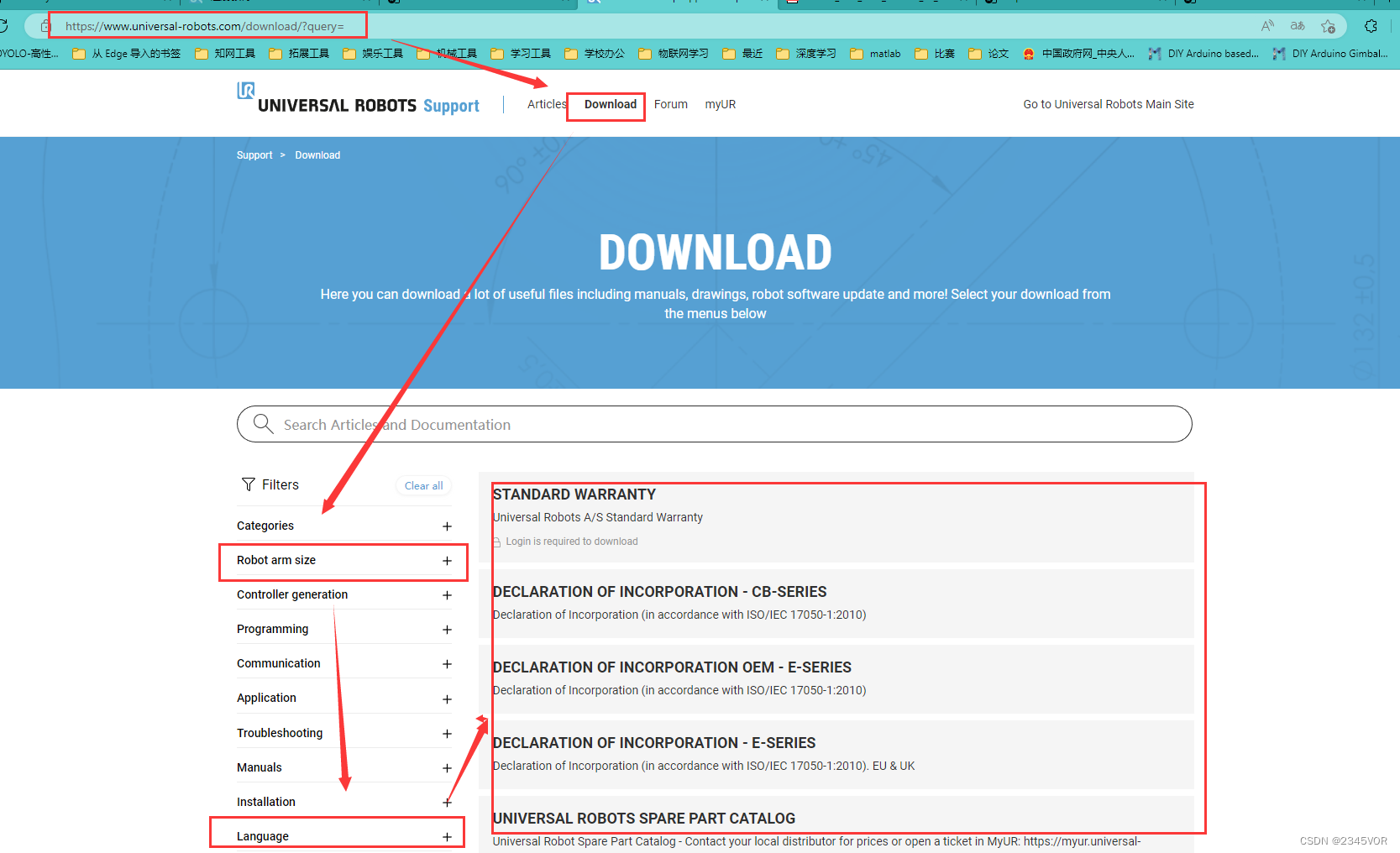Click the Search Articles and Documentation field
Viewport: 1400px width, 853px height.
[715, 424]
